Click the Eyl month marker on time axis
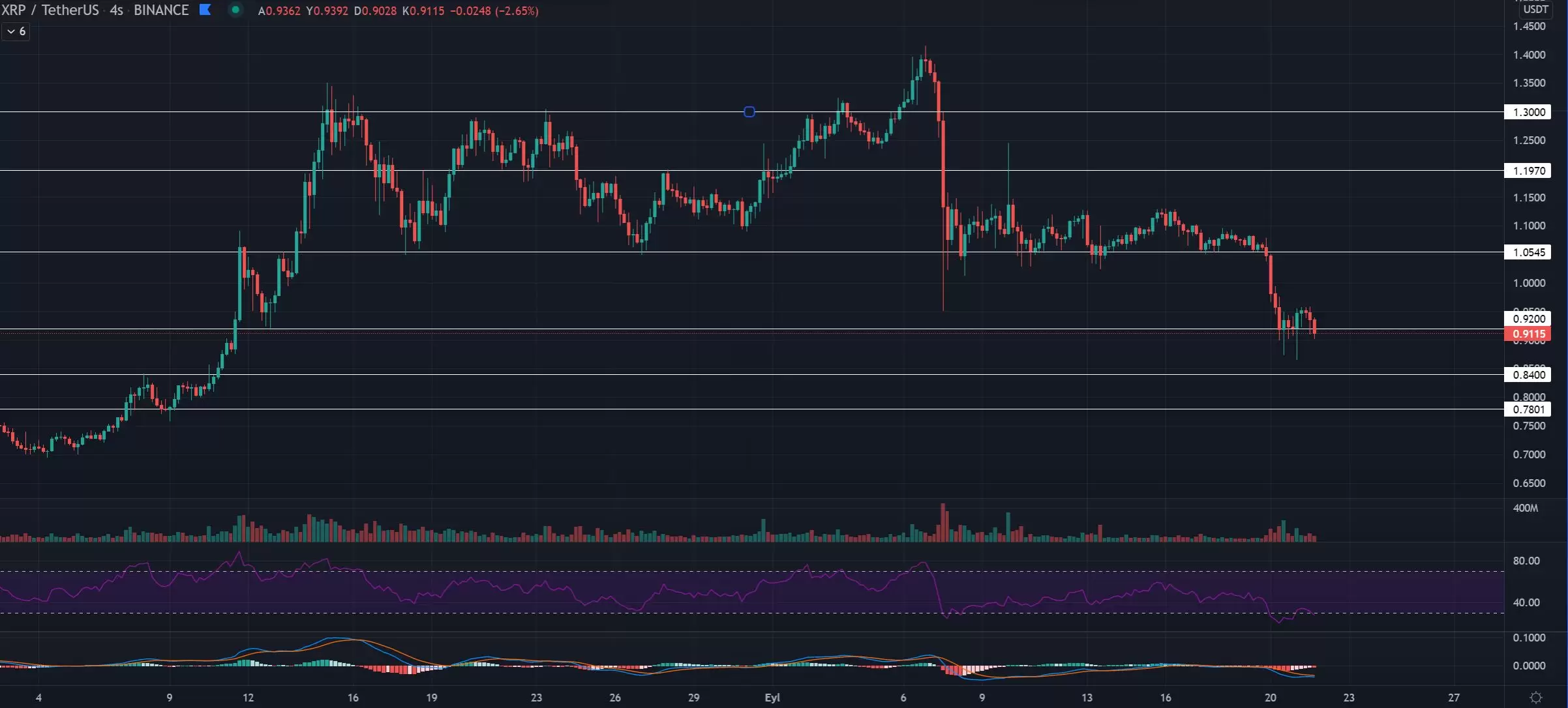 [x=772, y=697]
